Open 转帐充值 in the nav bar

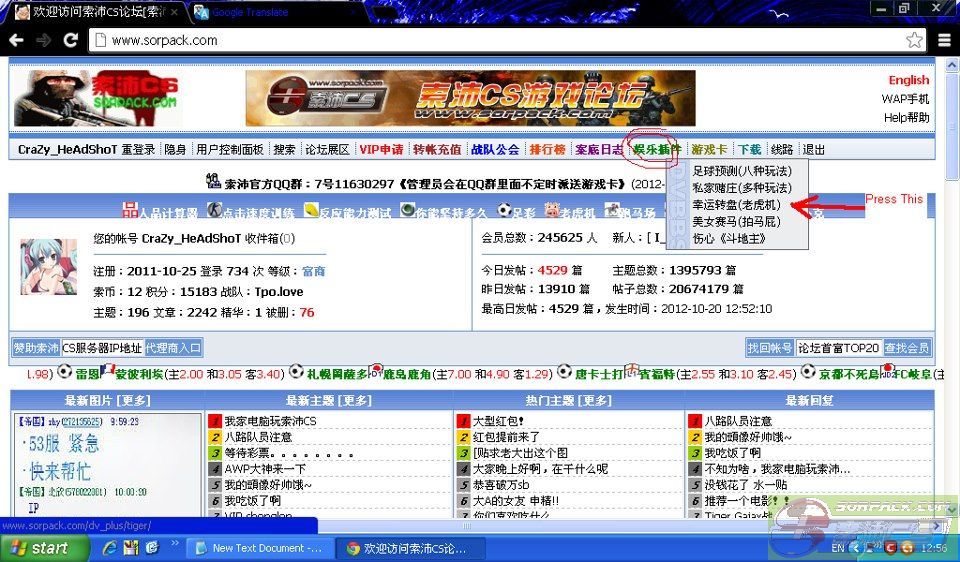coord(437,149)
